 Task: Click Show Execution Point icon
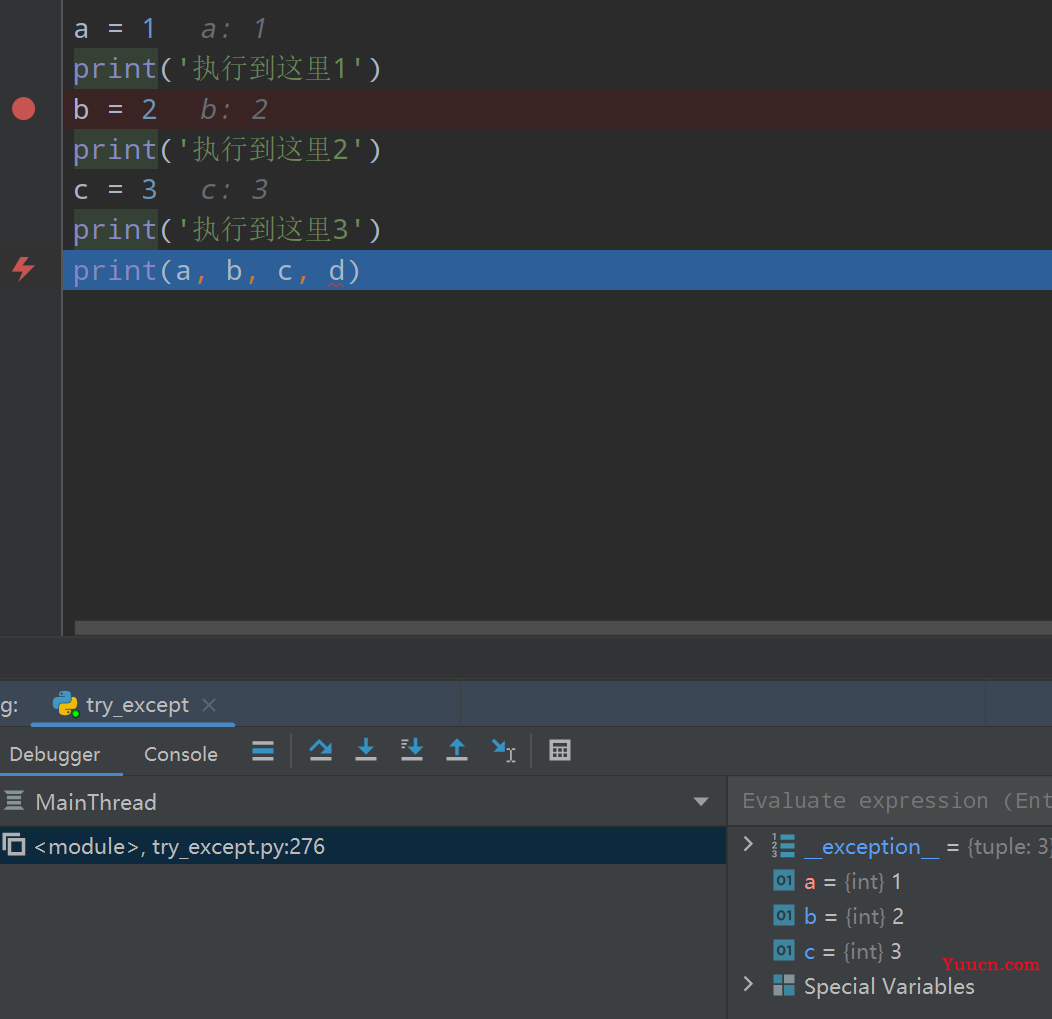tap(263, 750)
